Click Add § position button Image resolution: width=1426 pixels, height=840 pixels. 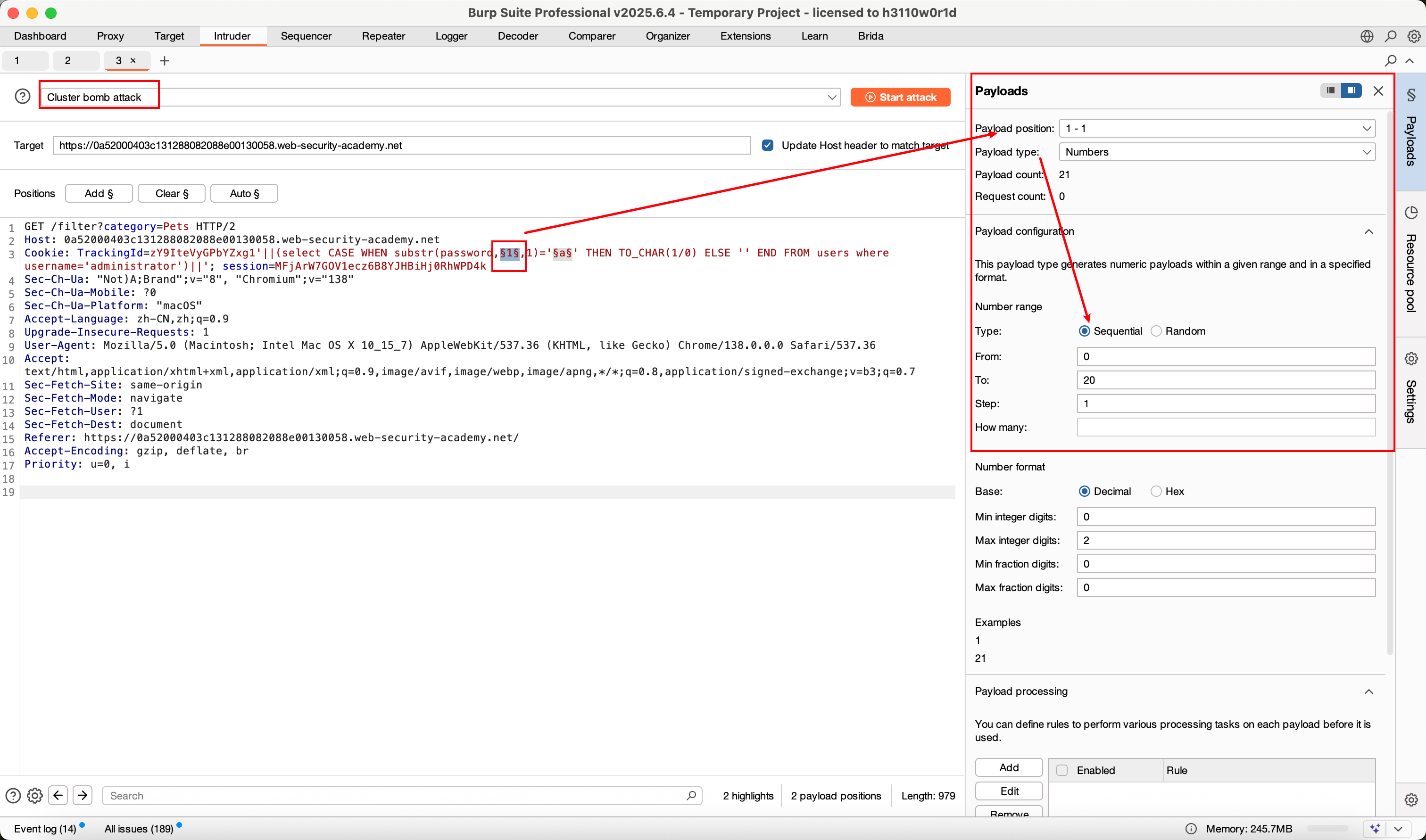99,193
